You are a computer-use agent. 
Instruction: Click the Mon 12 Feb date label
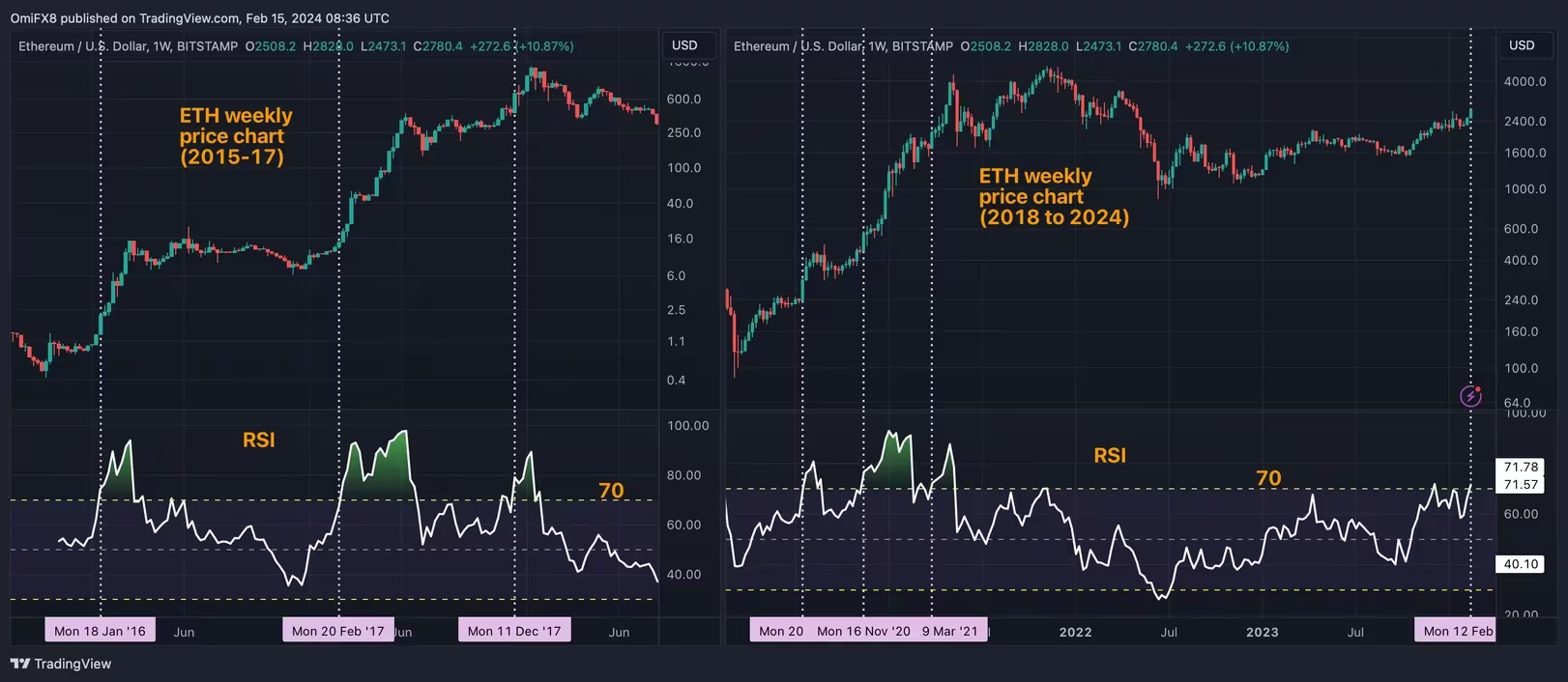click(1456, 631)
